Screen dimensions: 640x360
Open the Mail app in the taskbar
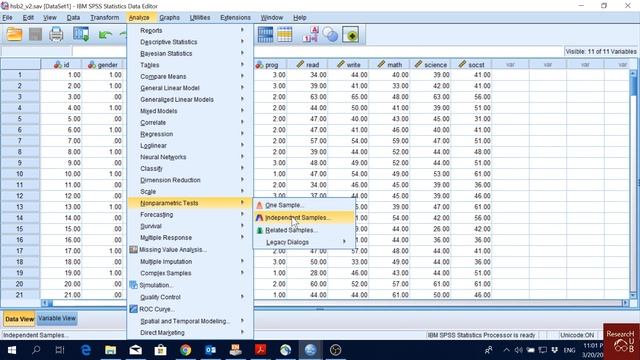(x=136, y=350)
